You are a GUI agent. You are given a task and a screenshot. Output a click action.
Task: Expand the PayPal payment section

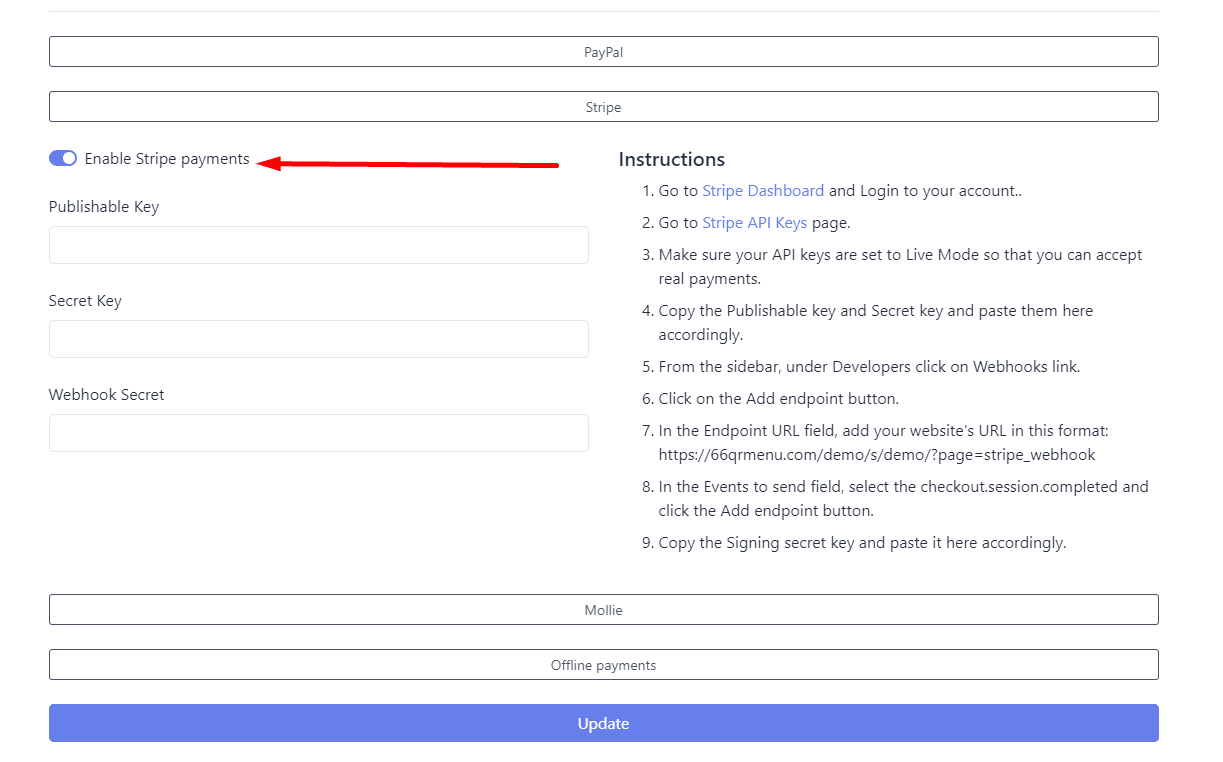603,52
